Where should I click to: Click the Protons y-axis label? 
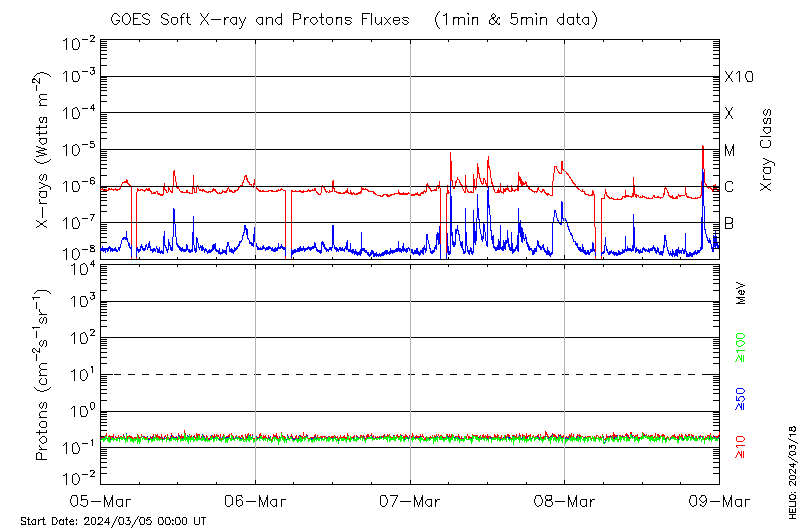[x=42, y=375]
